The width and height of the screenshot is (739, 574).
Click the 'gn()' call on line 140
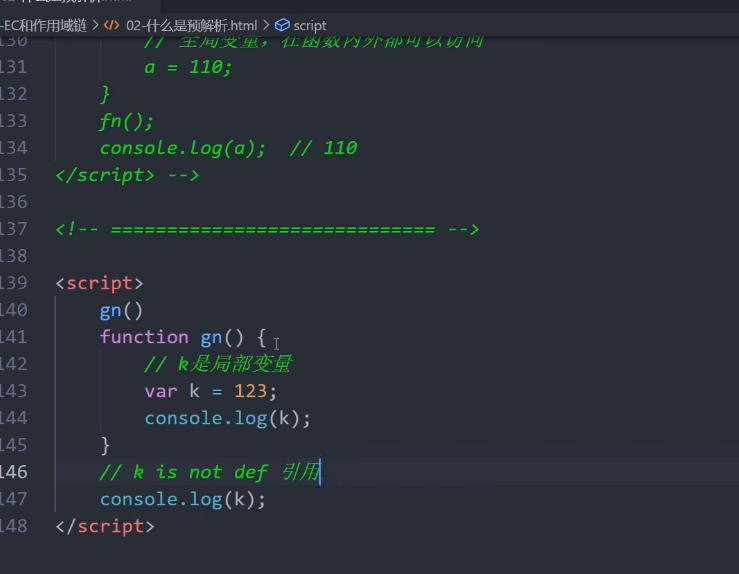[121, 311]
